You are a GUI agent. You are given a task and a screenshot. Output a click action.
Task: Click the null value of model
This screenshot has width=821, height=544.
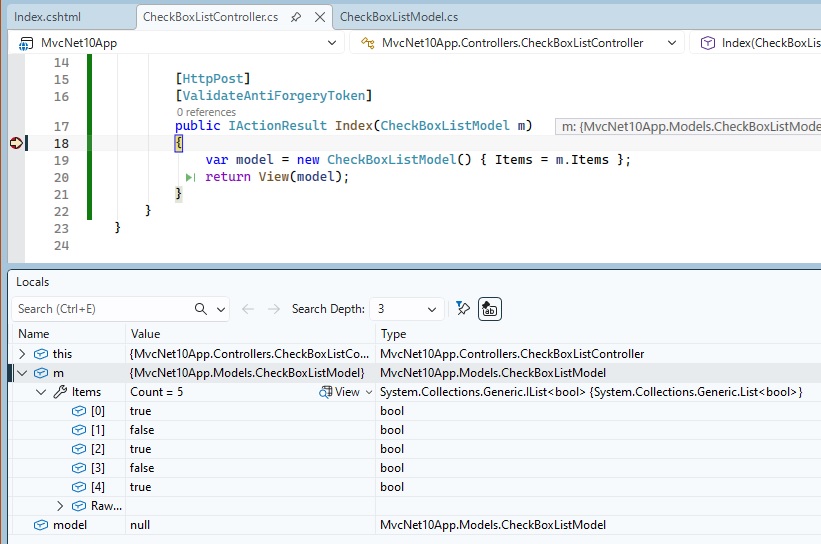[x=140, y=525]
